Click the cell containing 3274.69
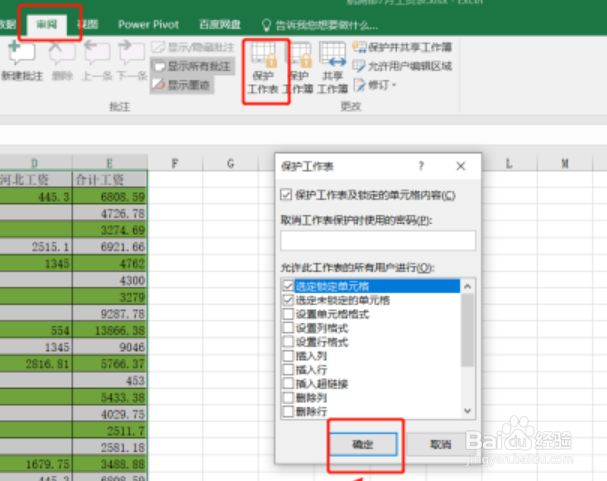Viewport: 607px width, 481px height. (110, 230)
